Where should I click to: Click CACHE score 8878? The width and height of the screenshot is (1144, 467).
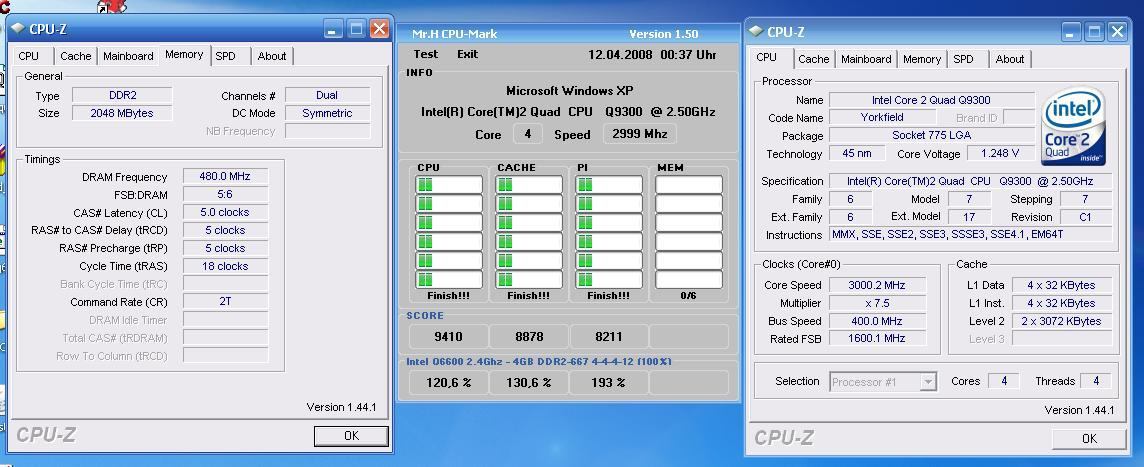[528, 336]
